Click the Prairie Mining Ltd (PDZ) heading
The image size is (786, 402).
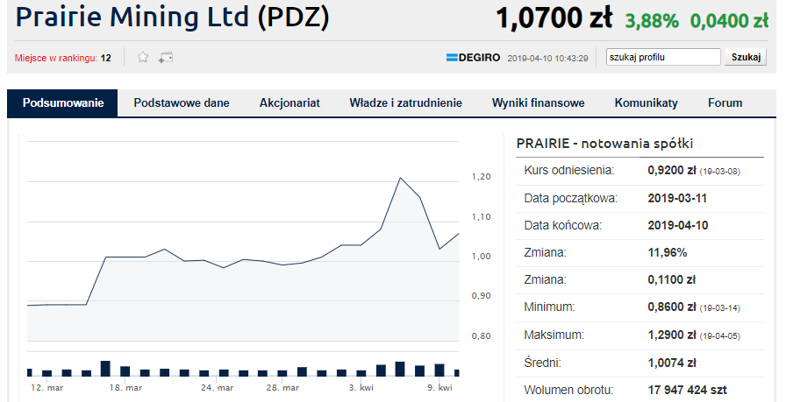tap(172, 17)
